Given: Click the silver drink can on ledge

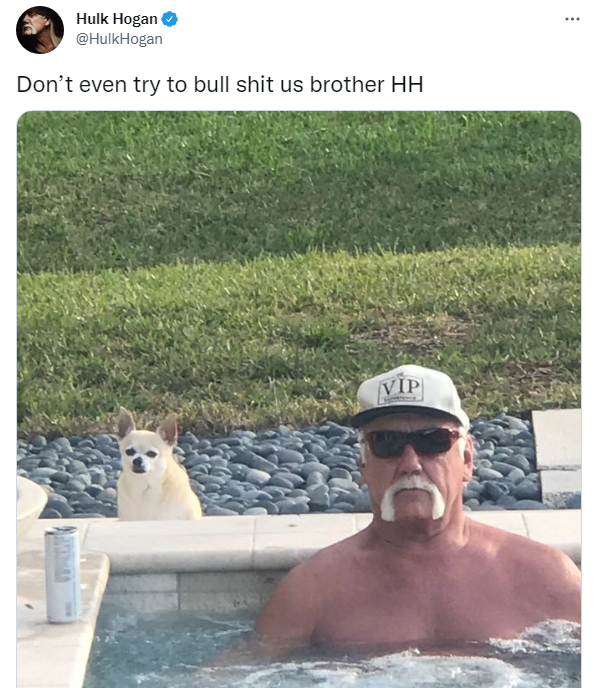Looking at the screenshot, I should point(63,574).
